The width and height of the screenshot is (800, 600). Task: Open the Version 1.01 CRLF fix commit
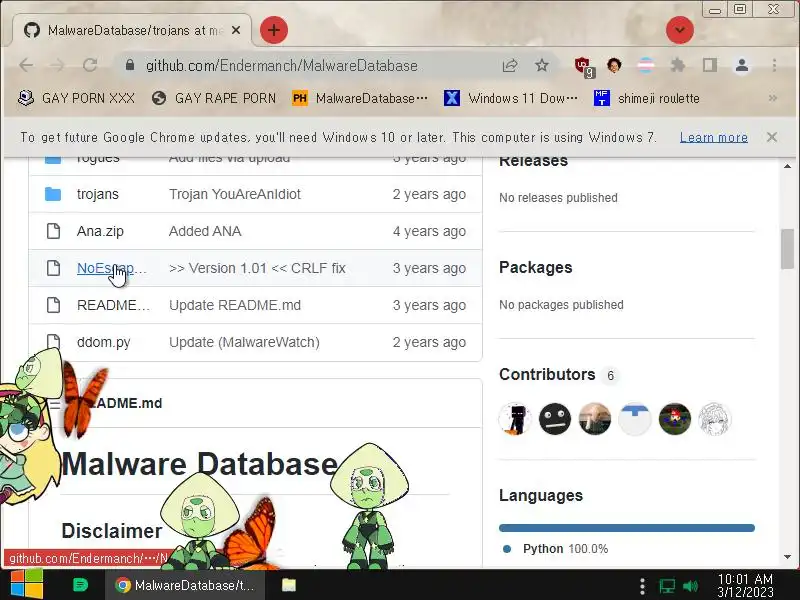pos(257,268)
